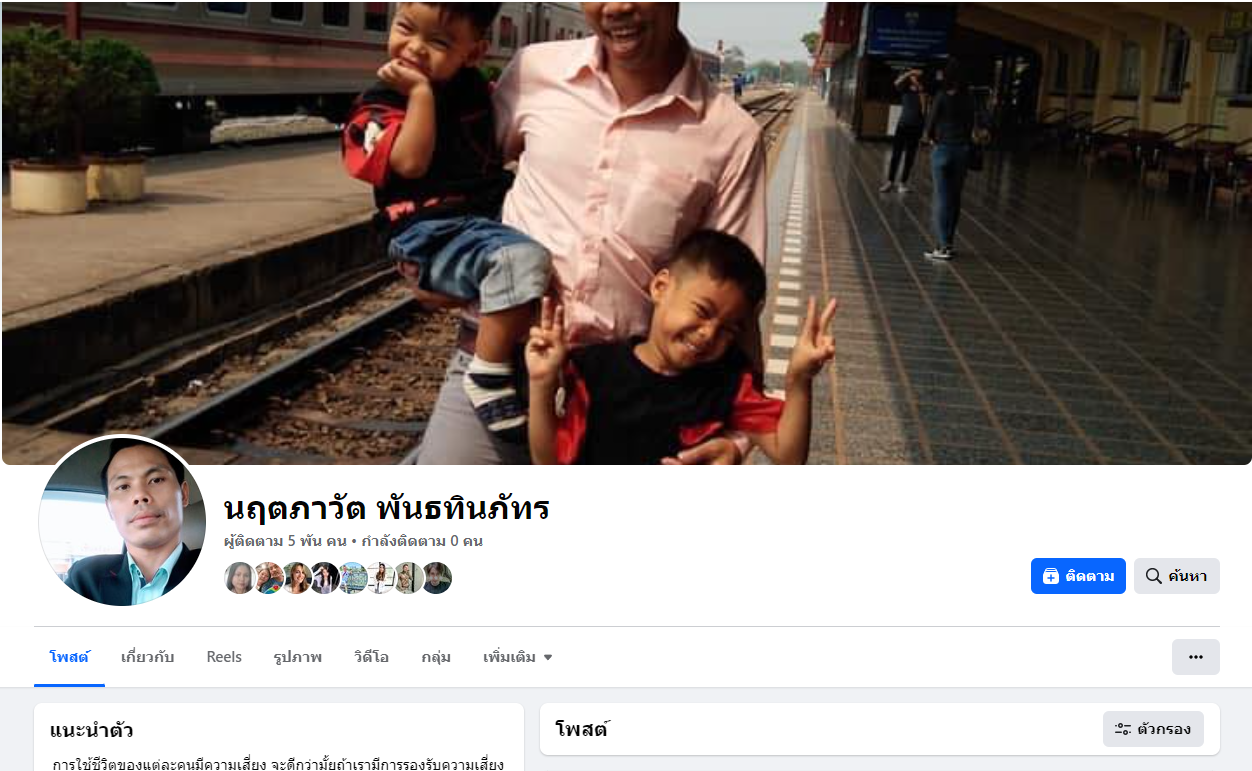This screenshot has width=1252, height=771.
Task: Open the รูปภาพ photos tab
Action: click(x=297, y=657)
